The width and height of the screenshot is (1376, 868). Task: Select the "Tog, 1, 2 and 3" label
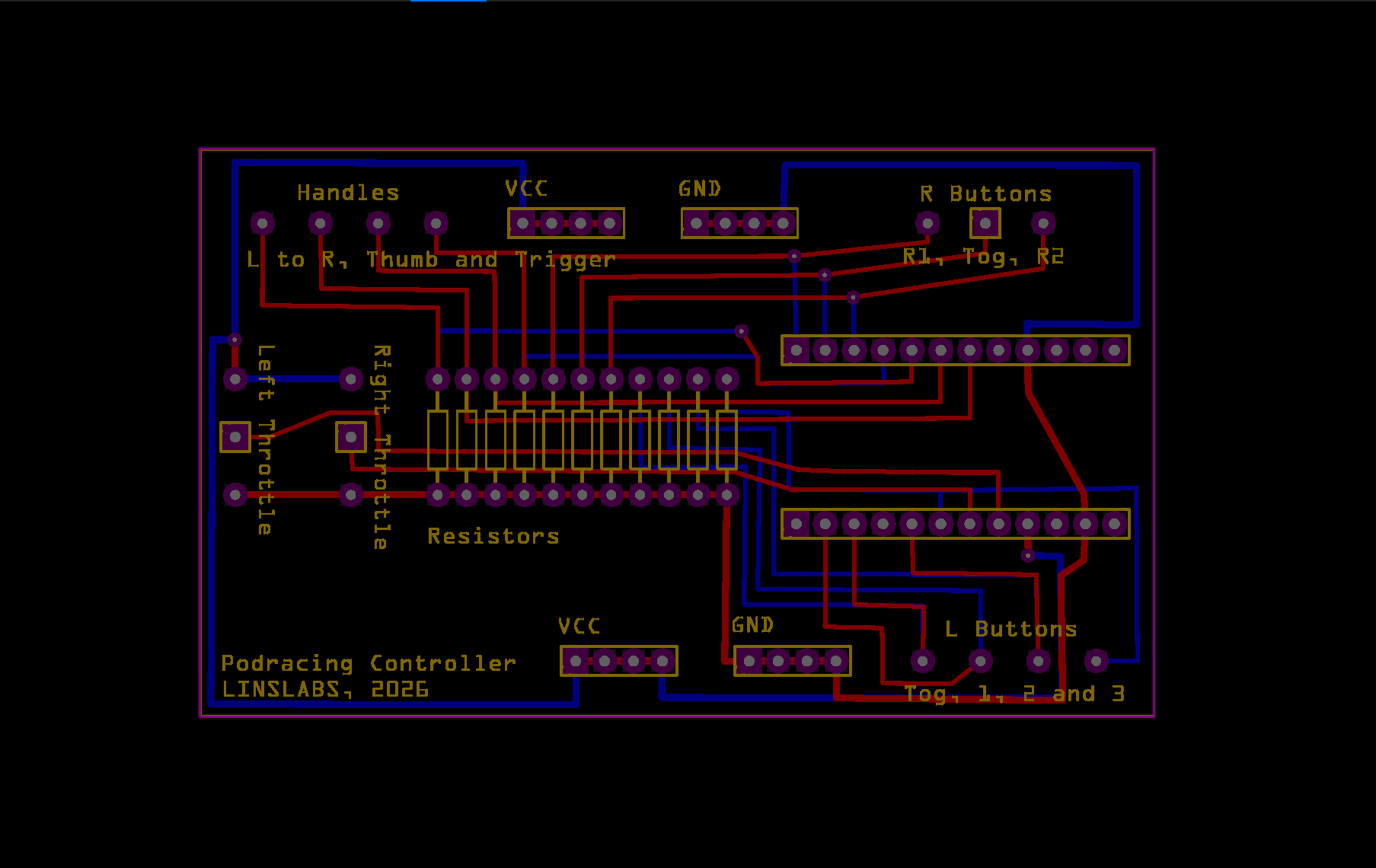[1014, 694]
